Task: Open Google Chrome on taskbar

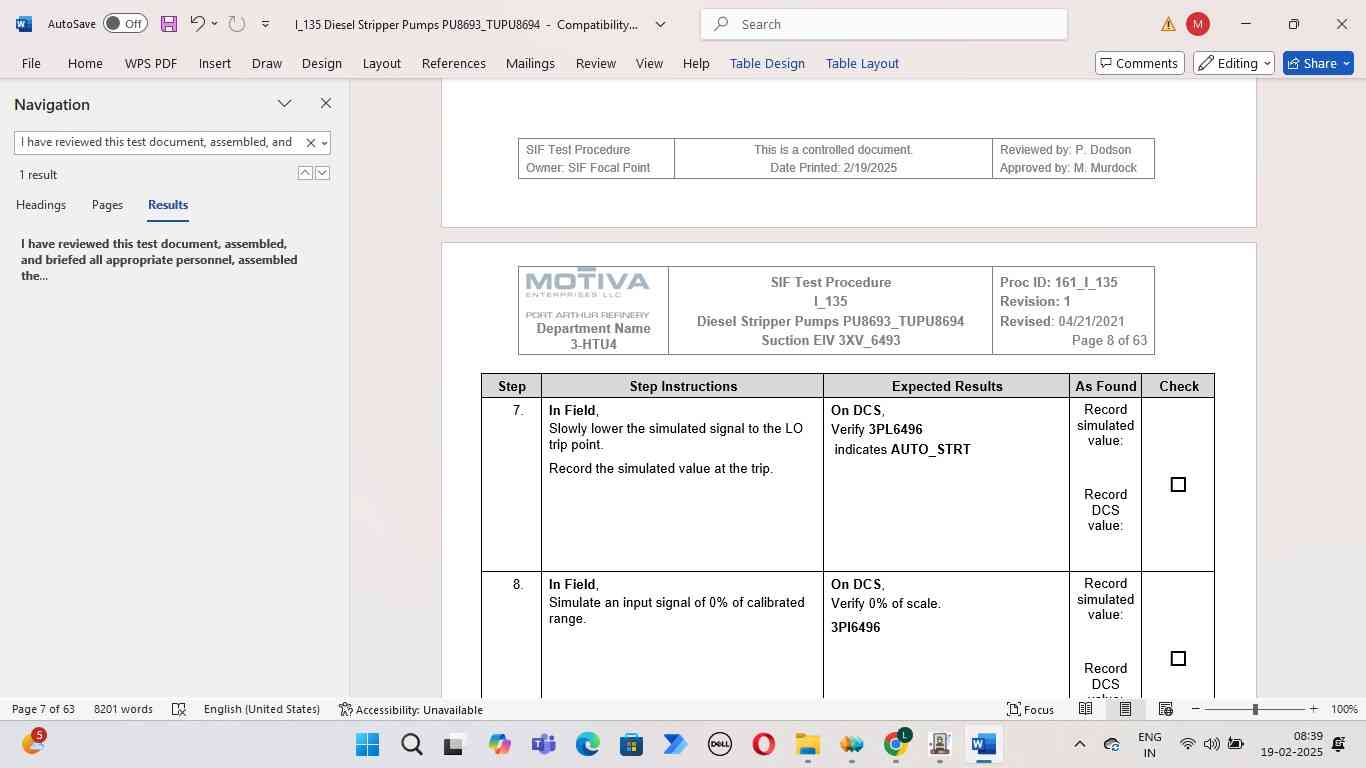Action: (896, 744)
